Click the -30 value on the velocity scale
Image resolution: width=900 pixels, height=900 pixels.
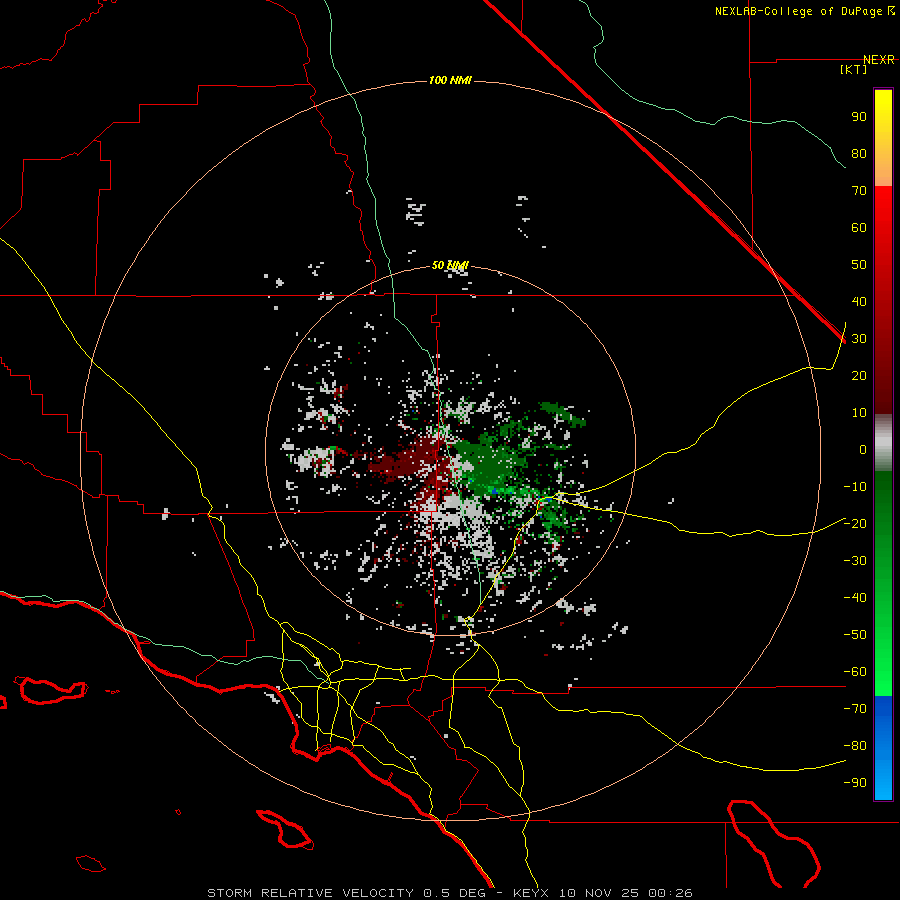[x=855, y=561]
